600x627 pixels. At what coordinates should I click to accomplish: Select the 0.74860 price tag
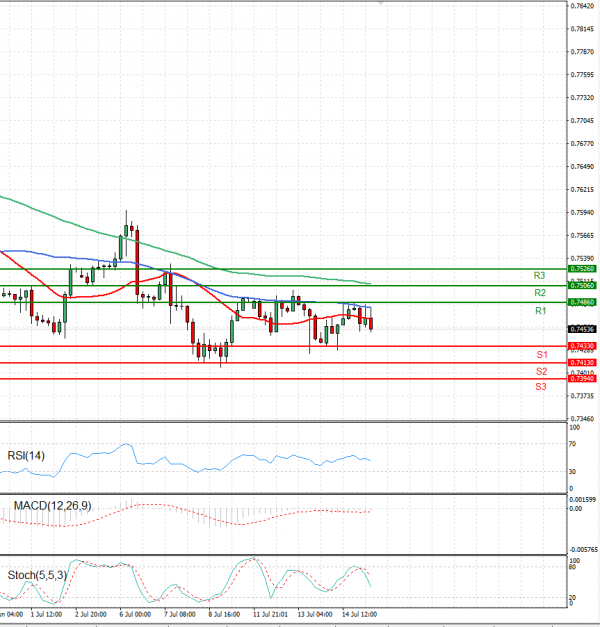[x=582, y=302]
